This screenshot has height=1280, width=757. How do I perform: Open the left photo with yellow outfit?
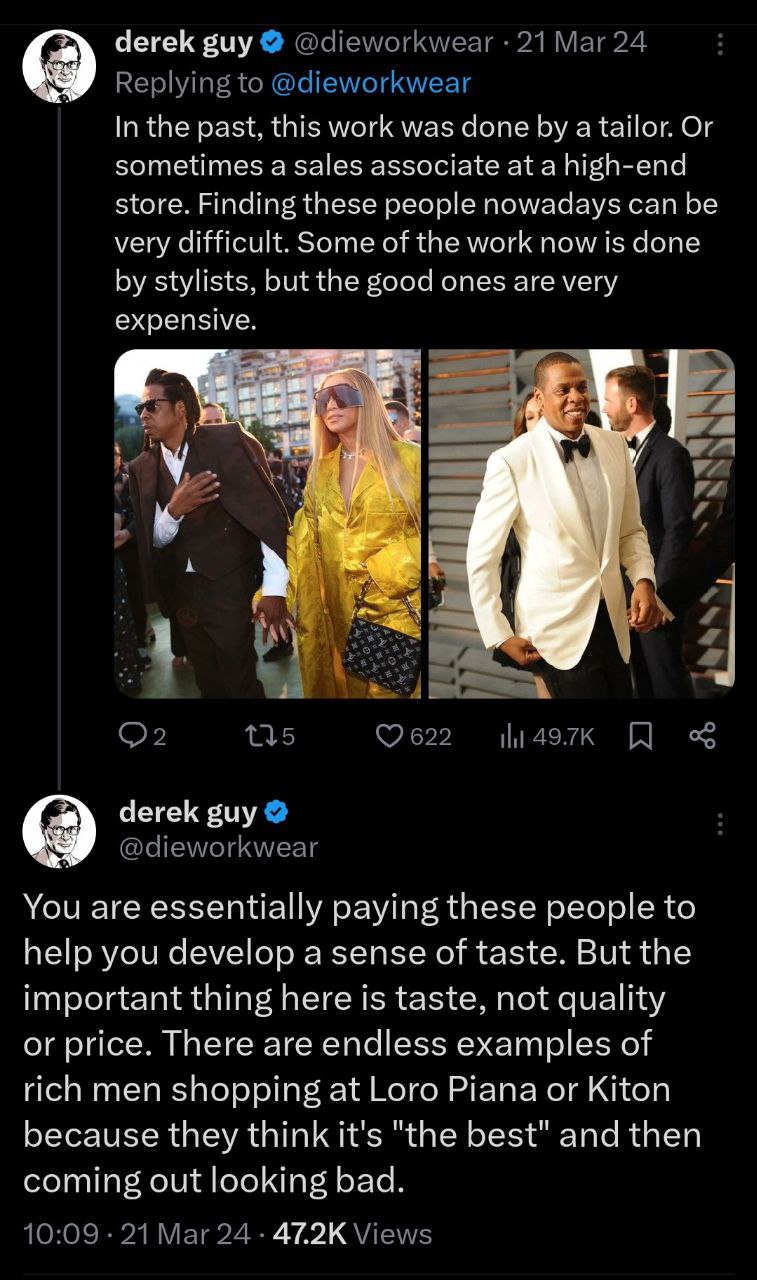[x=268, y=523]
